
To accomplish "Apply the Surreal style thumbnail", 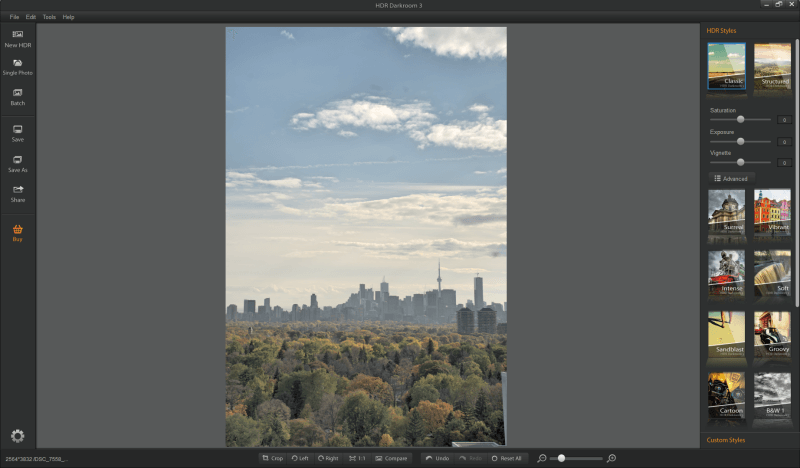I will point(727,212).
